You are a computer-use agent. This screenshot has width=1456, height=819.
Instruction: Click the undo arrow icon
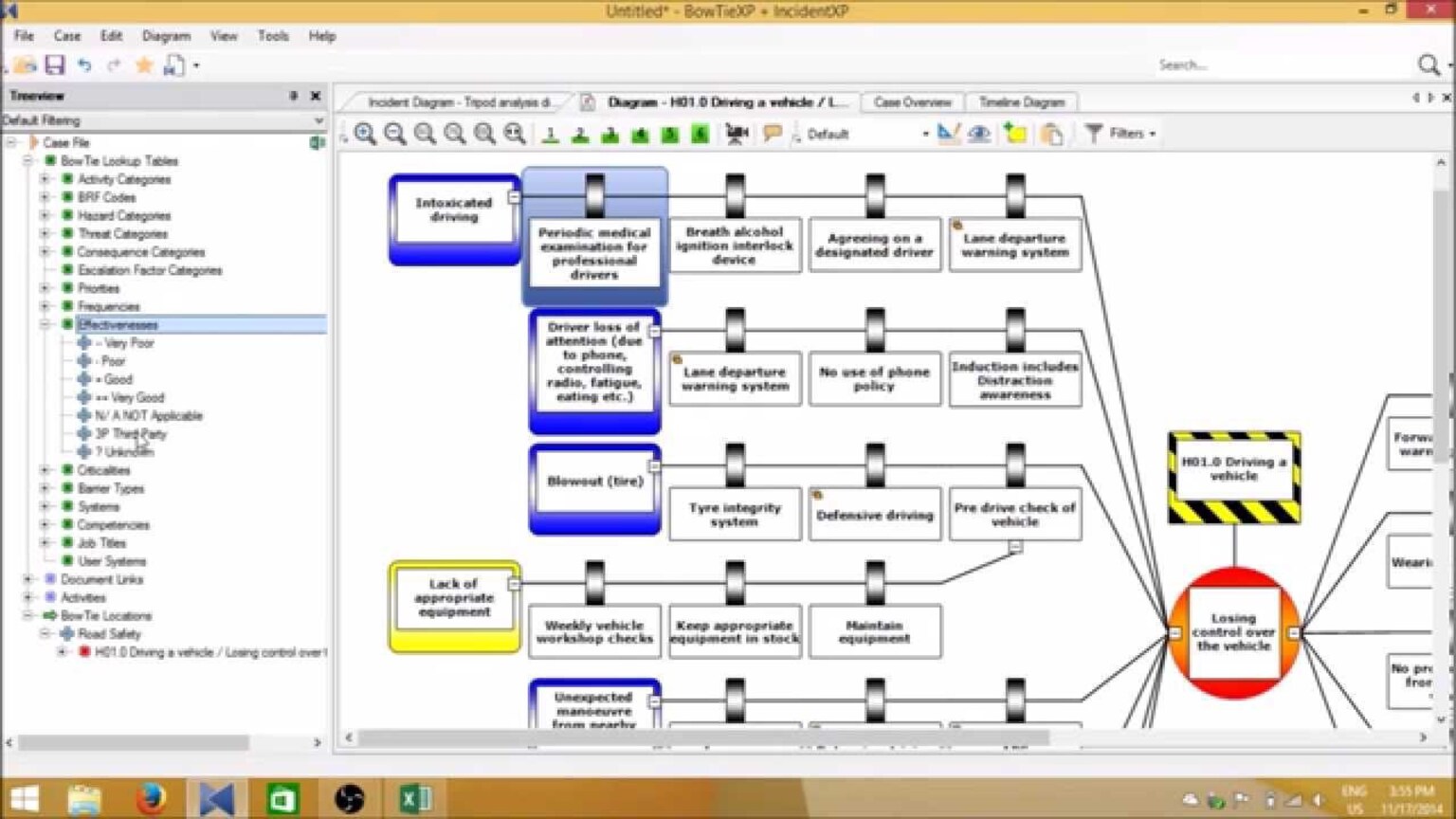tap(84, 65)
